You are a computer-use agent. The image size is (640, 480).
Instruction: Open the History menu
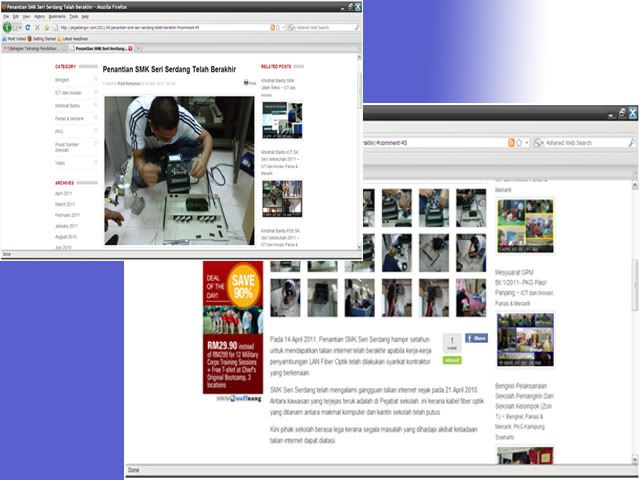click(x=39, y=17)
